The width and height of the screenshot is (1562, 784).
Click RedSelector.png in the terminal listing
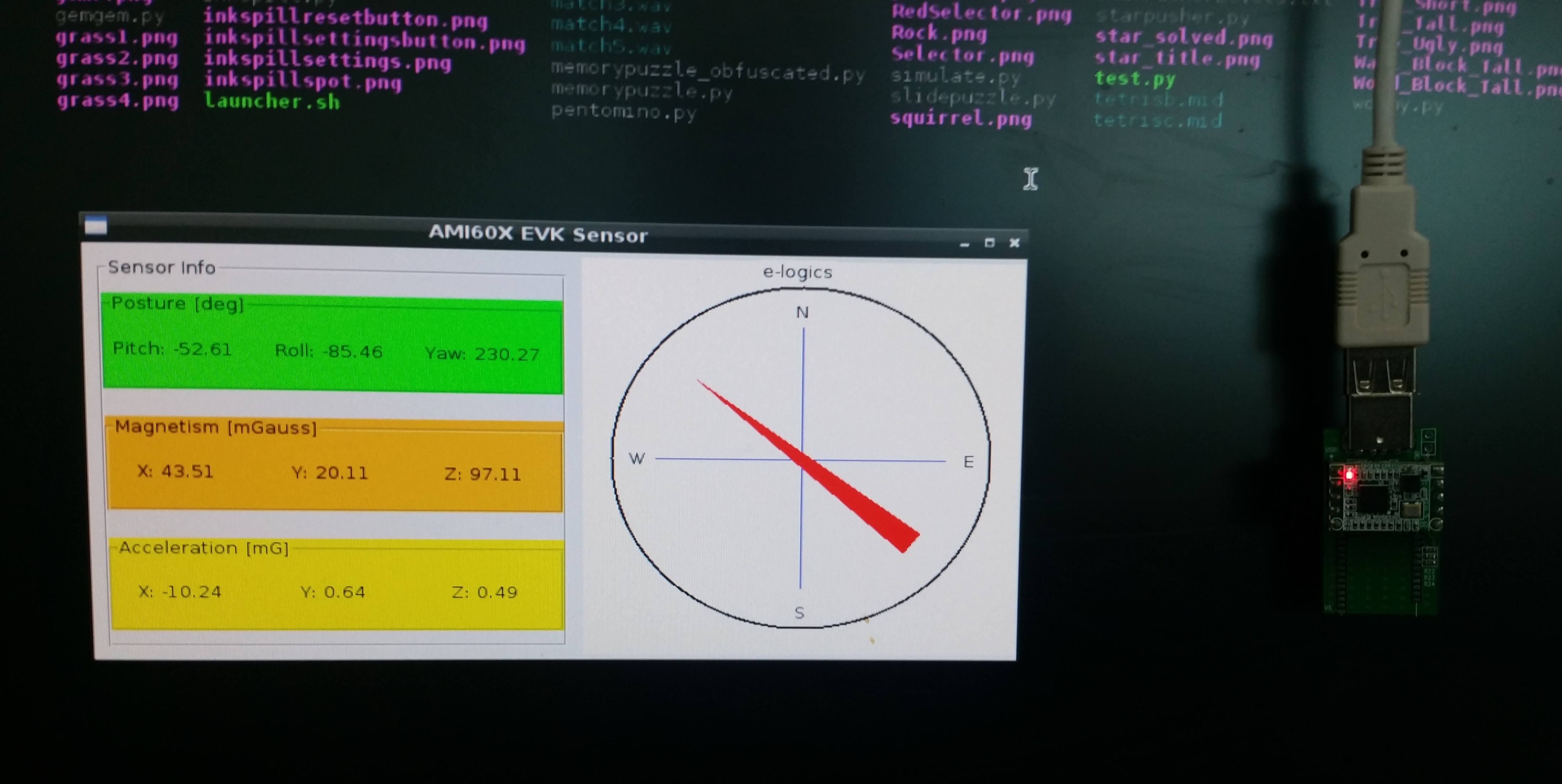[981, 13]
